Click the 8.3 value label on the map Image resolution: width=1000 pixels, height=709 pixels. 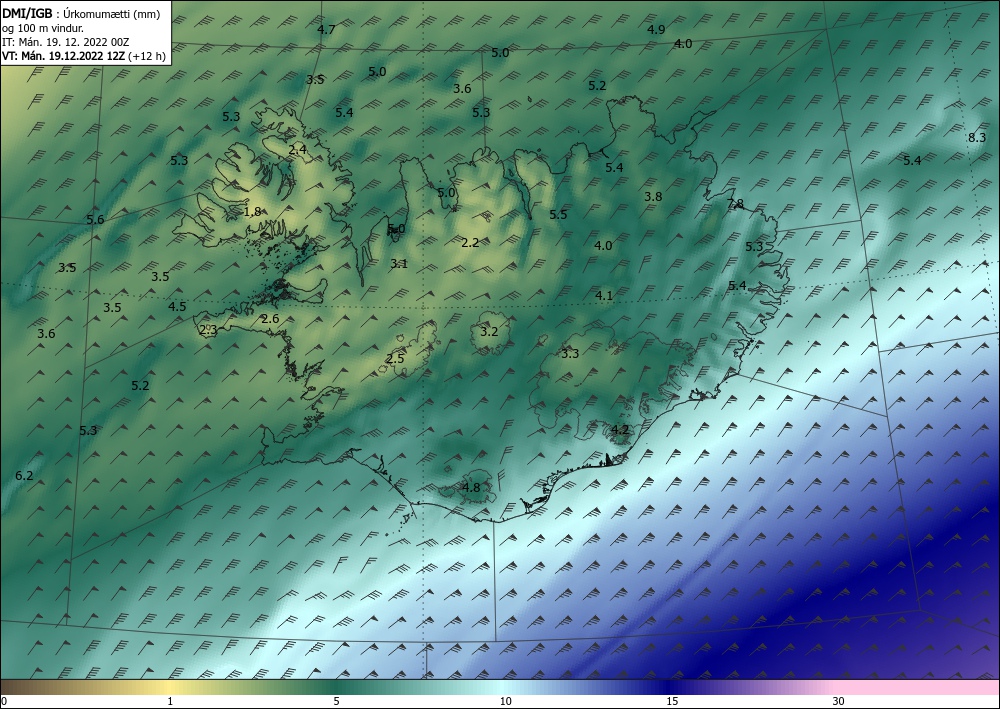click(977, 138)
